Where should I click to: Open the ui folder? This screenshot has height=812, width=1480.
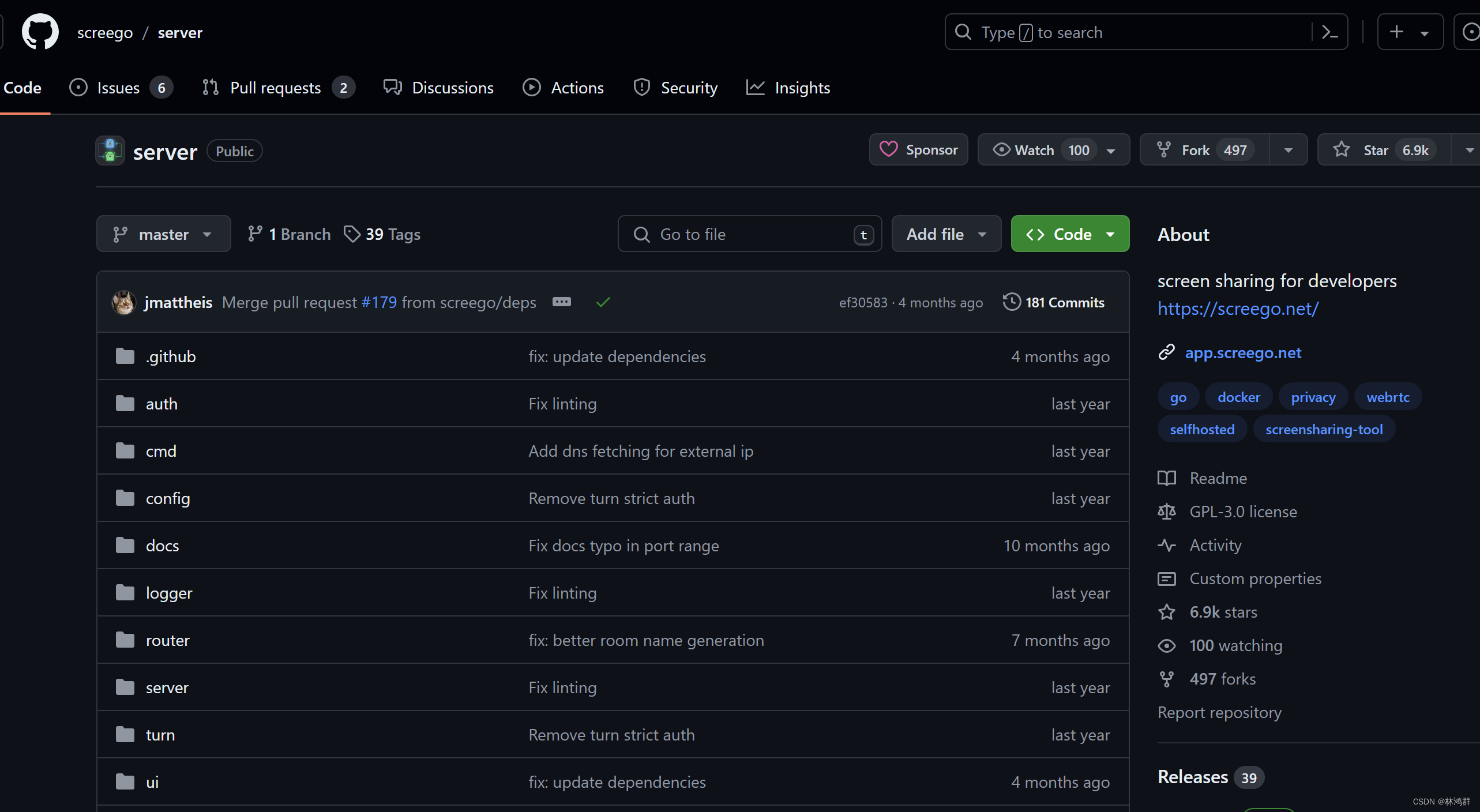pos(152,782)
